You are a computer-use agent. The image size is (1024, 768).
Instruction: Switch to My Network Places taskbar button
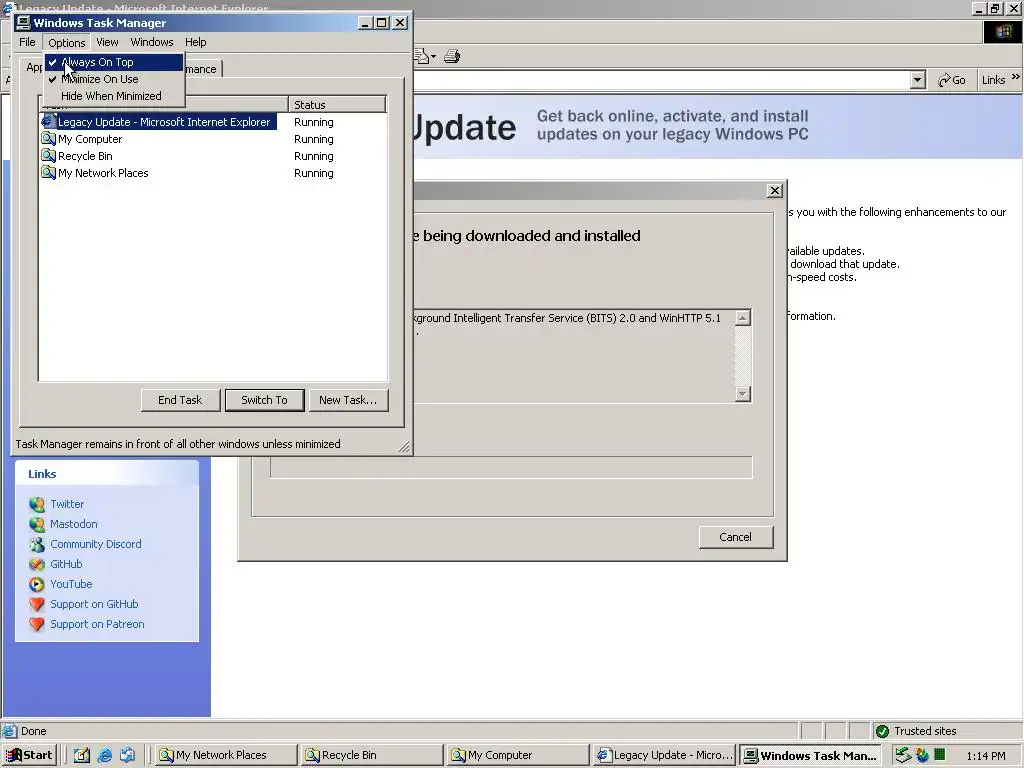226,756
